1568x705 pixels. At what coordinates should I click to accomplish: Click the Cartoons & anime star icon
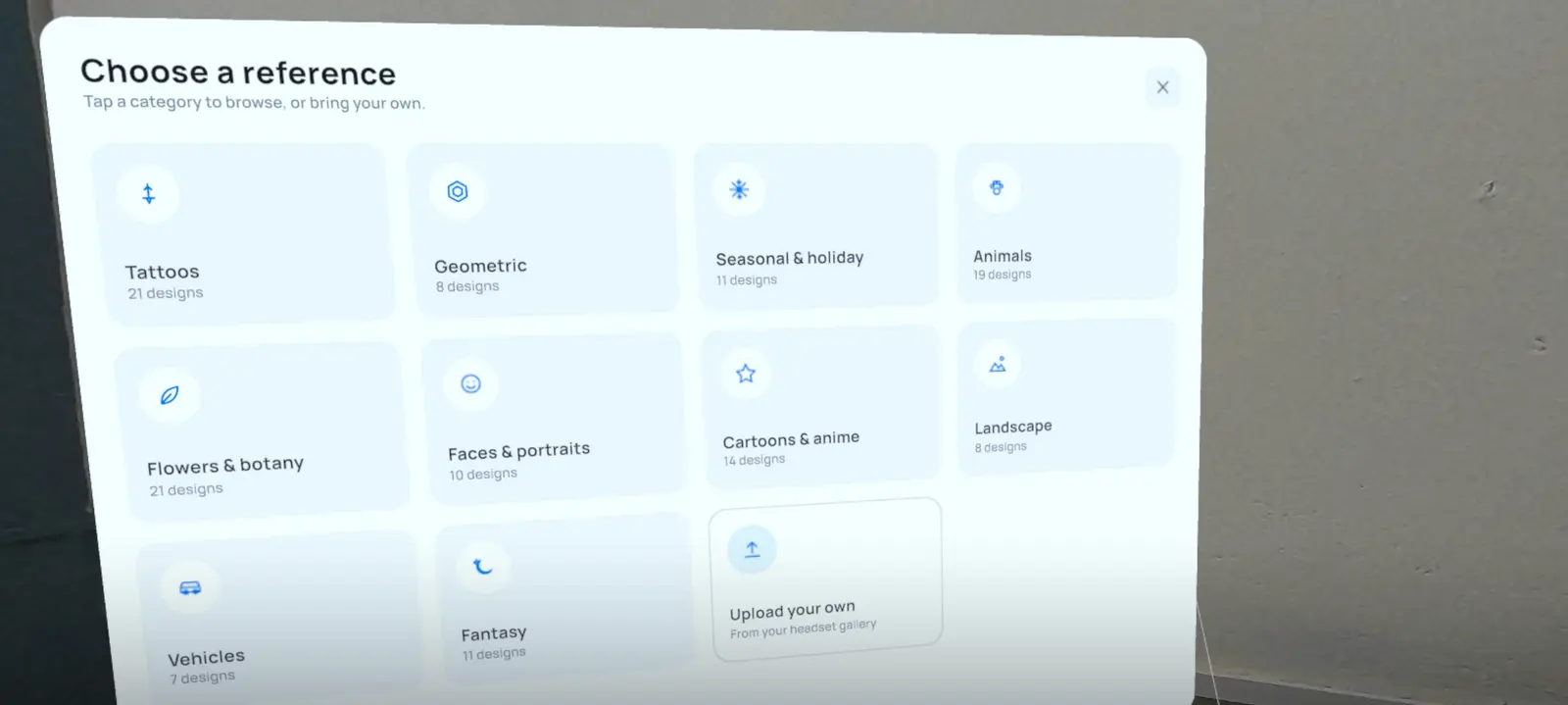pyautogui.click(x=746, y=374)
